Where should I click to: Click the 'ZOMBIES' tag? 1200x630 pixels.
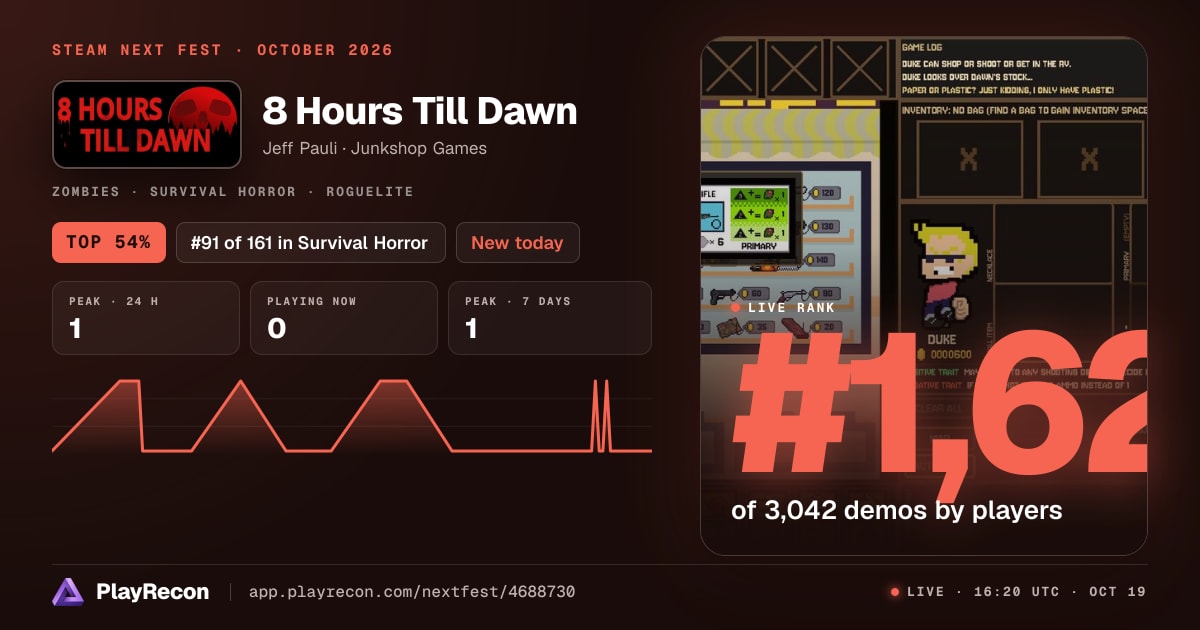point(86,191)
